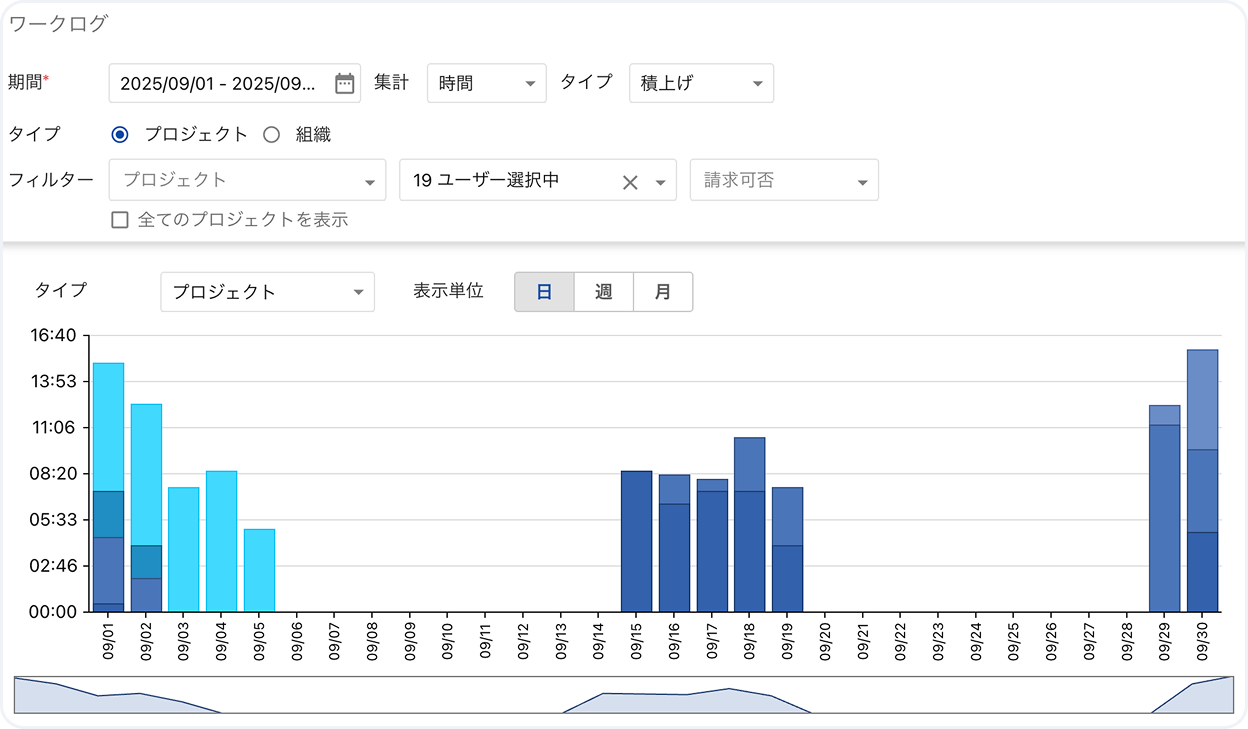Viewport: 1248px width, 729px height.
Task: Open the calendar date picker icon
Action: 344,84
